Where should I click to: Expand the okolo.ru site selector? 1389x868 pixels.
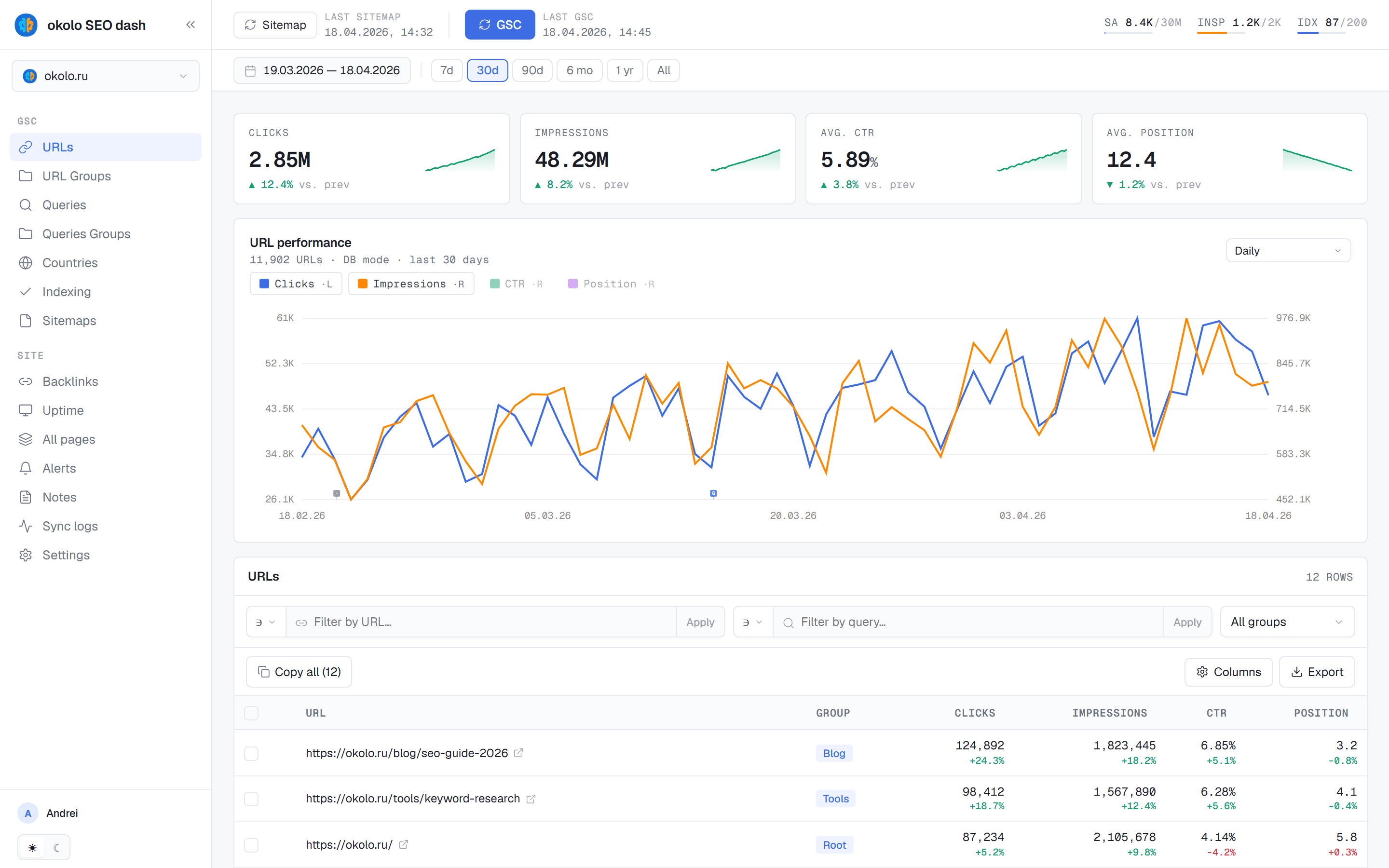point(106,76)
